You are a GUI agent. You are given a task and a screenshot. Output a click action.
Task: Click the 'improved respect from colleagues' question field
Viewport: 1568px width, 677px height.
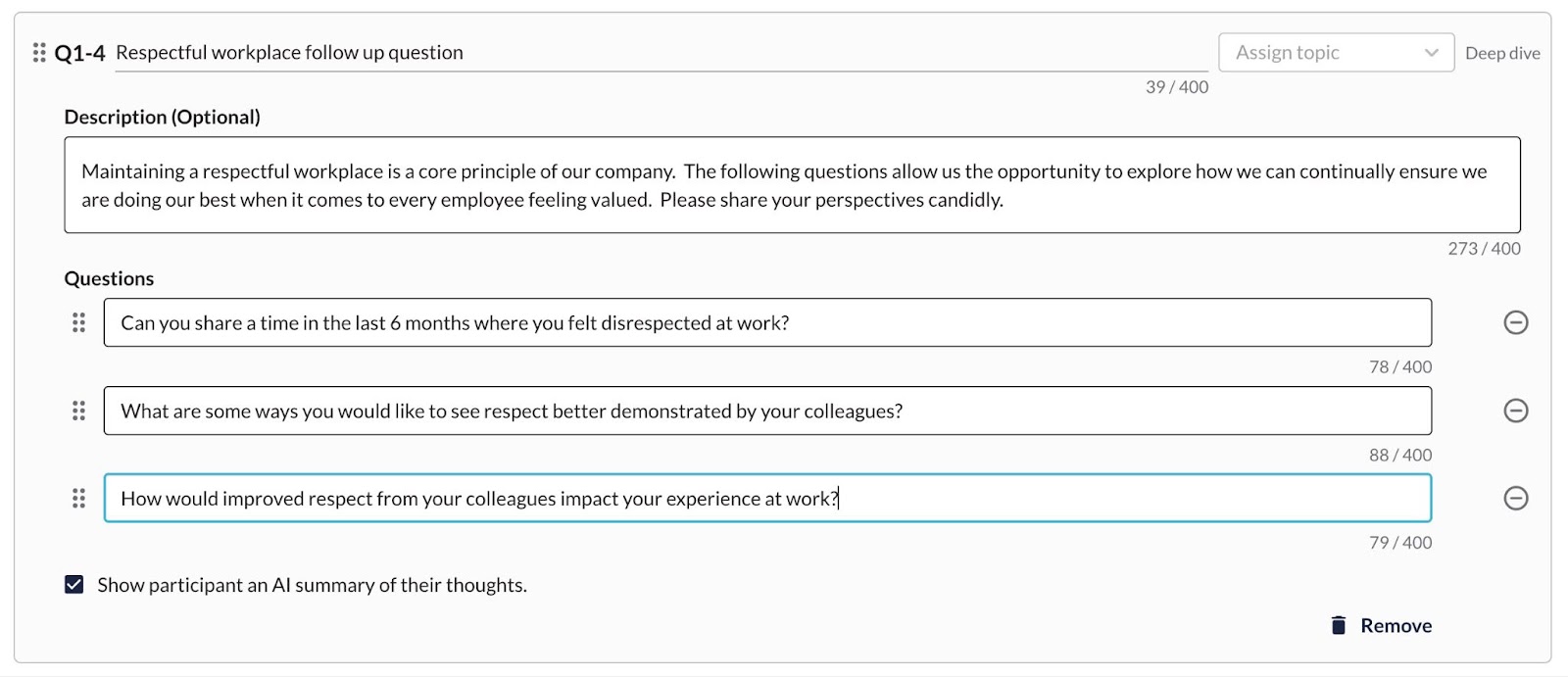tap(767, 499)
